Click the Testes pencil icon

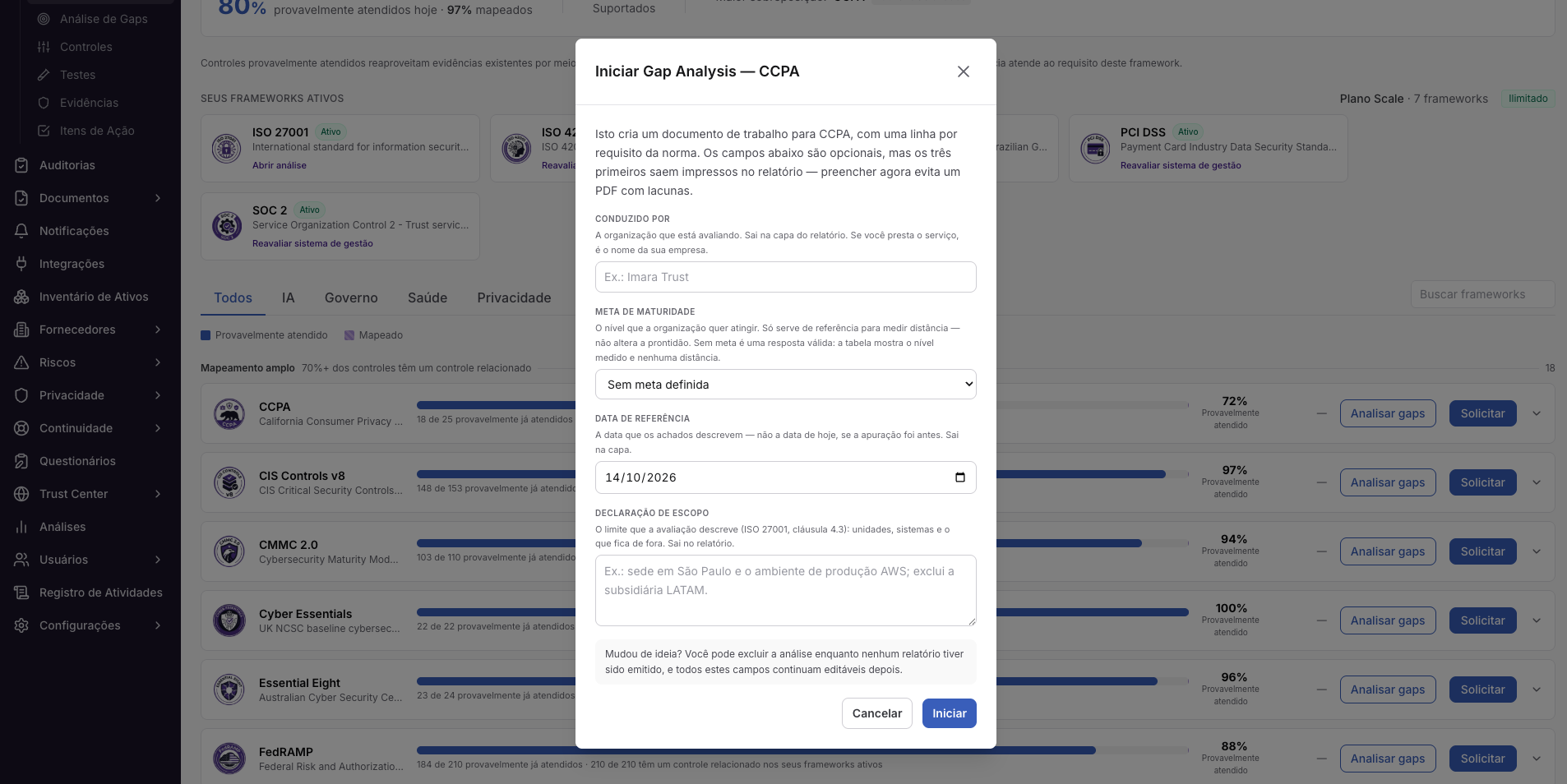tap(44, 75)
